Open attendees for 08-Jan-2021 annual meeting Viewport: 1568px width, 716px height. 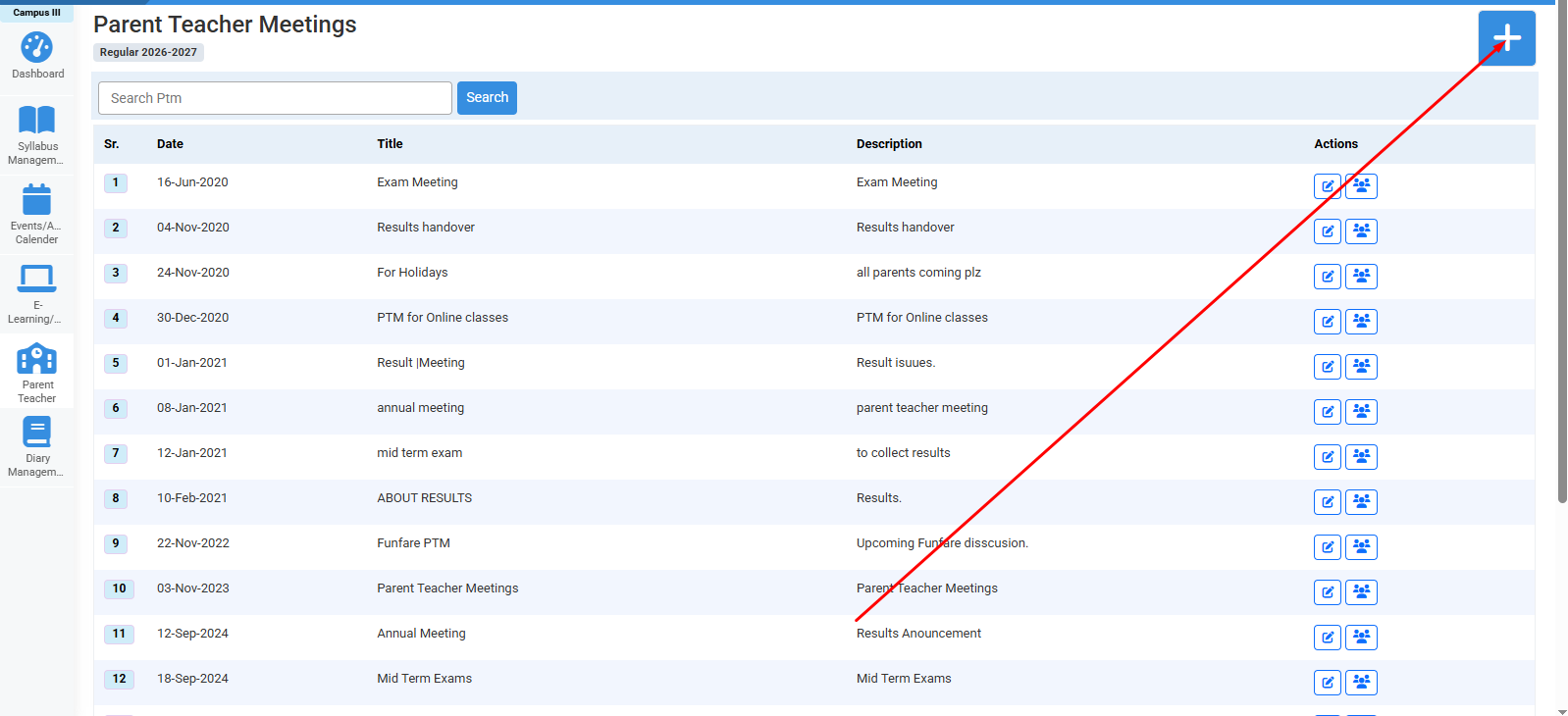point(1361,412)
